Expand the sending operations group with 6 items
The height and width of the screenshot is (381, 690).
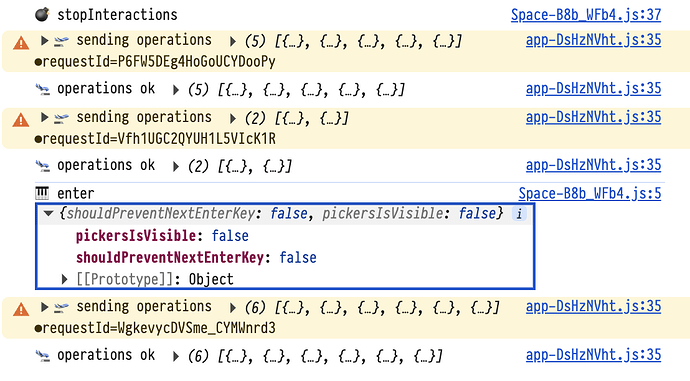pos(44,307)
